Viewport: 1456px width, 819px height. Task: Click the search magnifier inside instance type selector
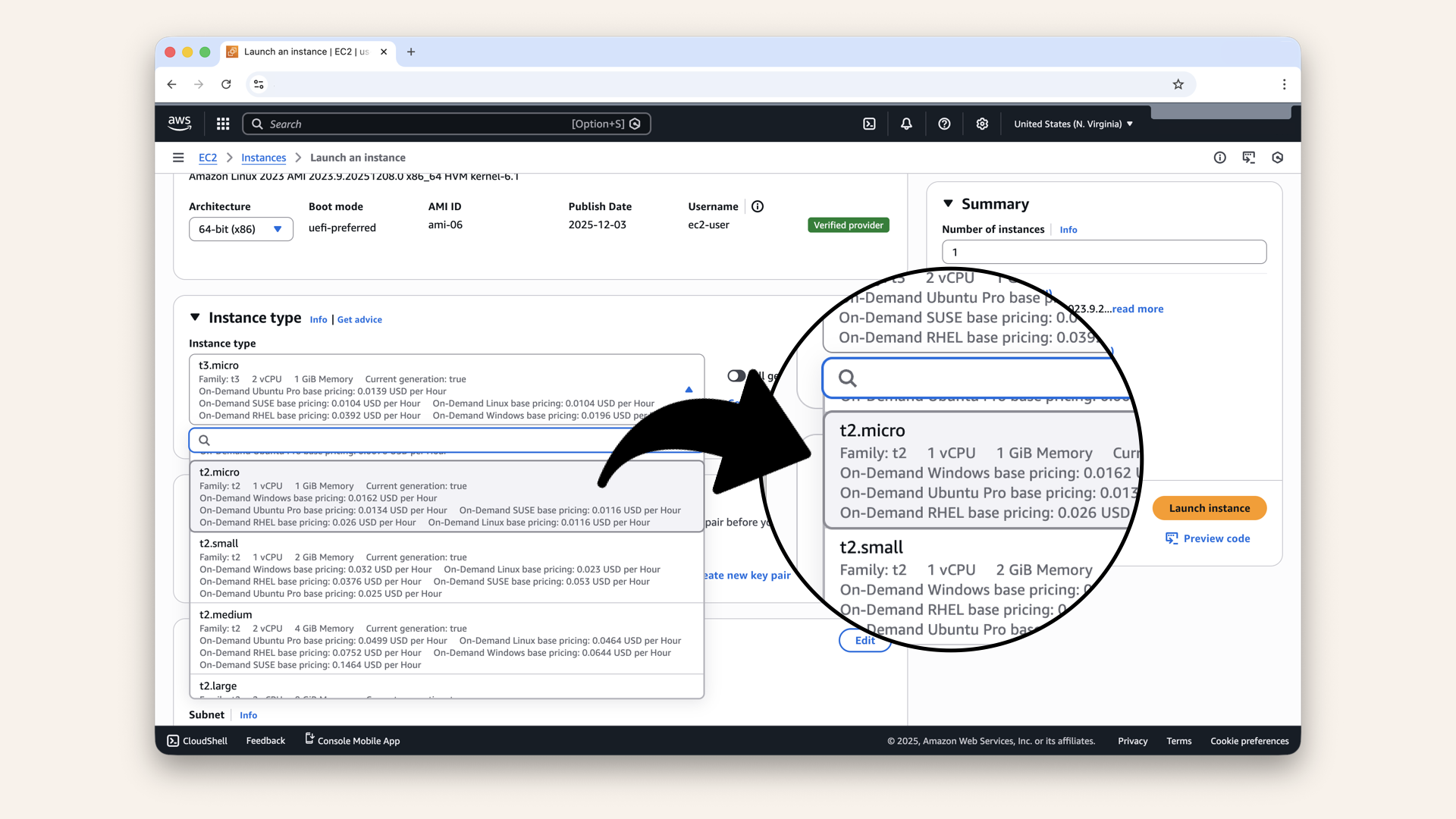point(203,440)
